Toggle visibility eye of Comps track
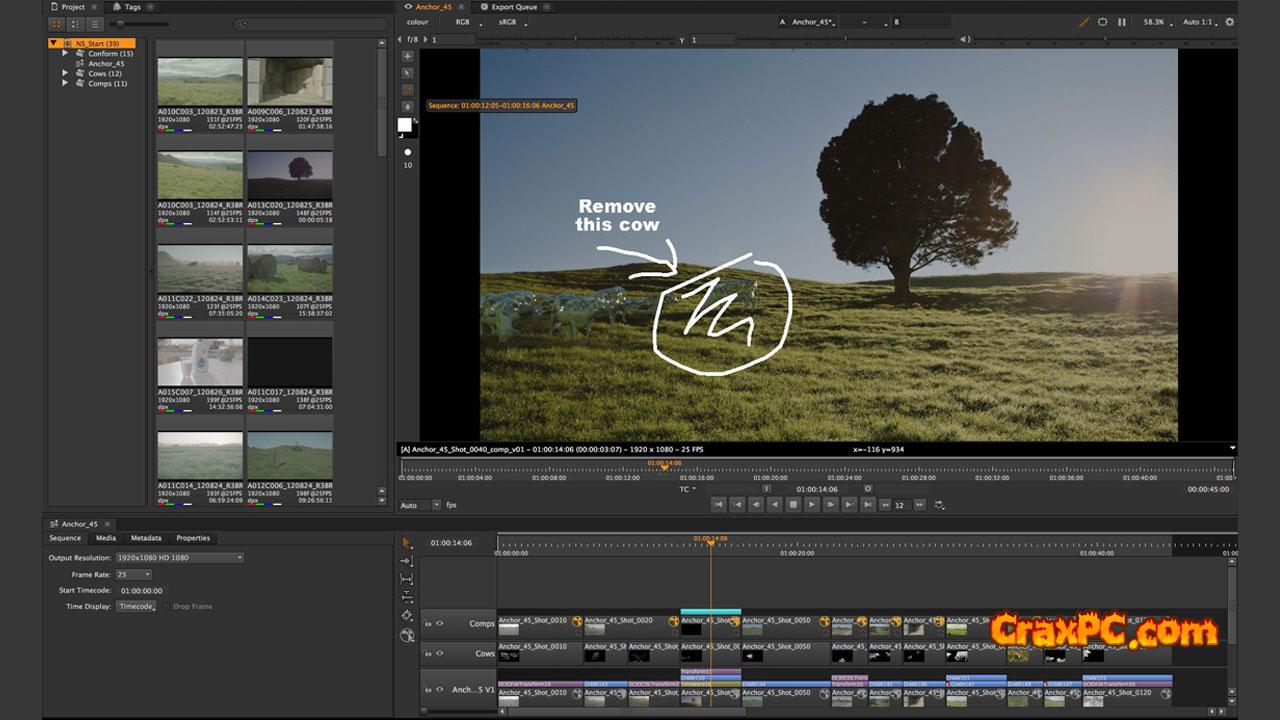Screen dimensions: 1280x720 tap(439, 623)
